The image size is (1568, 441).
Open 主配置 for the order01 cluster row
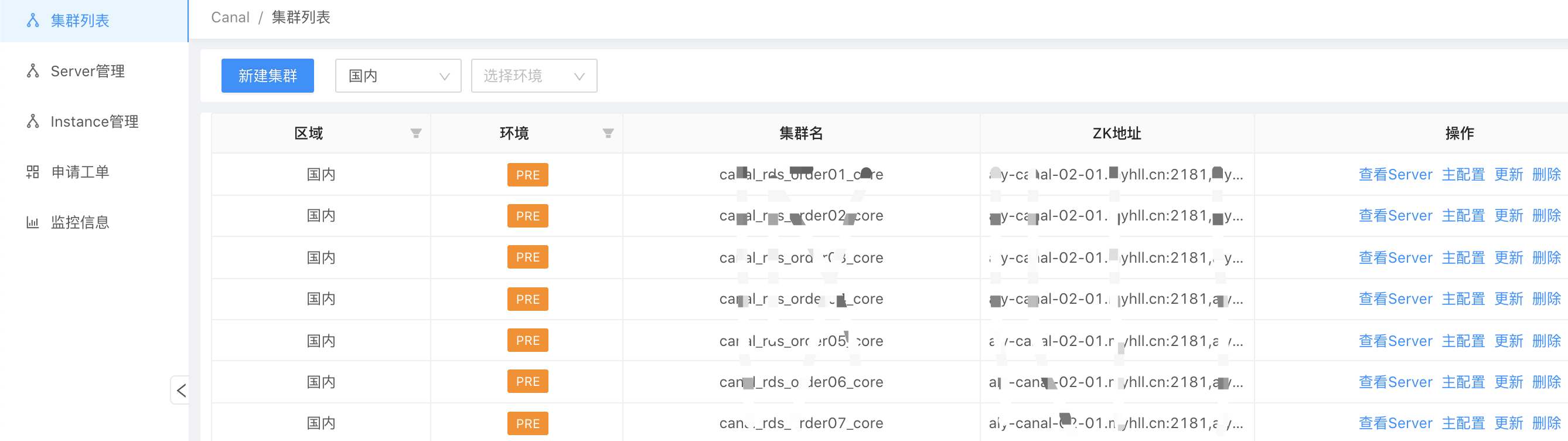click(x=1463, y=175)
